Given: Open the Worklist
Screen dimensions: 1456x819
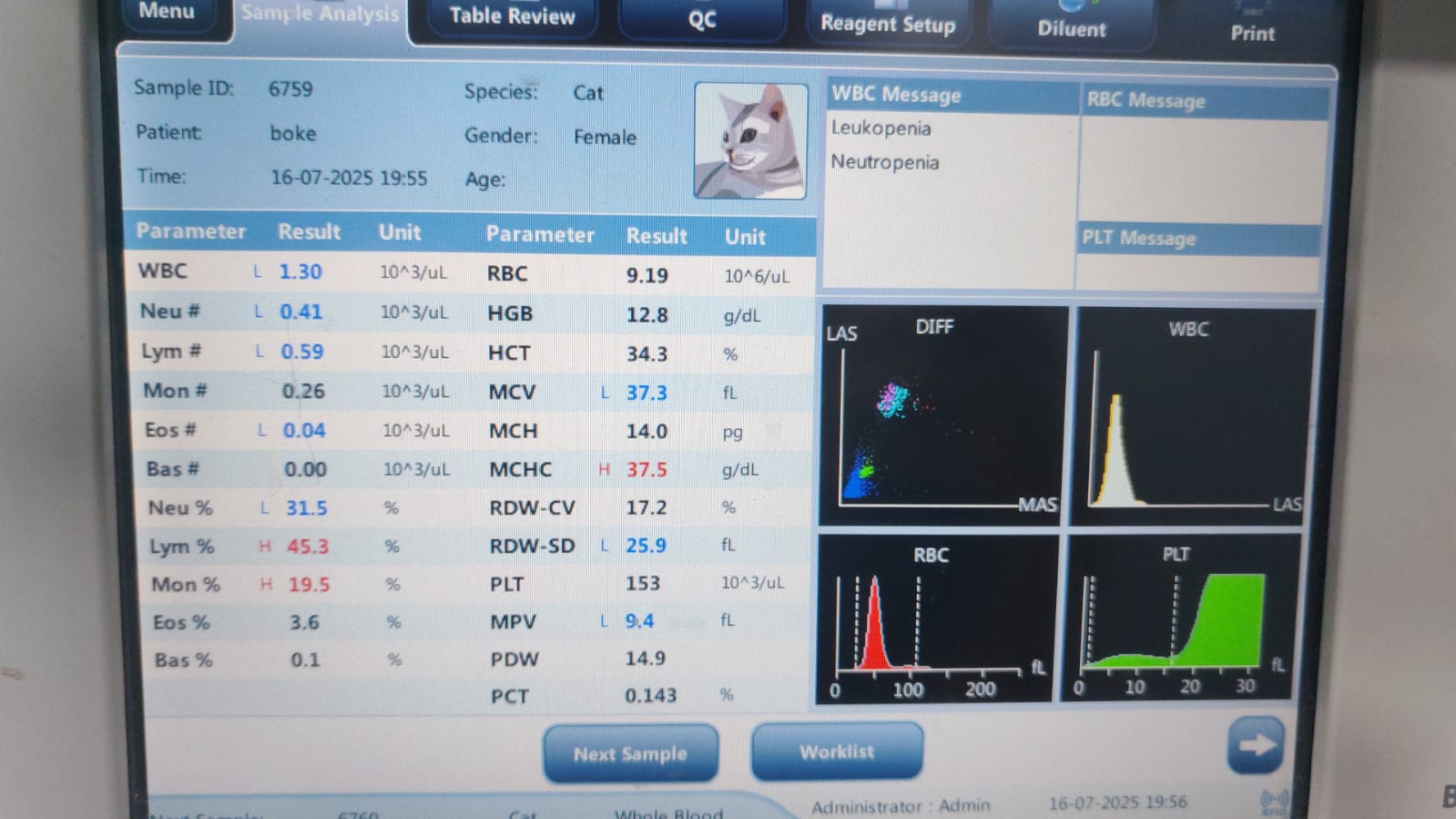Looking at the screenshot, I should (836, 752).
